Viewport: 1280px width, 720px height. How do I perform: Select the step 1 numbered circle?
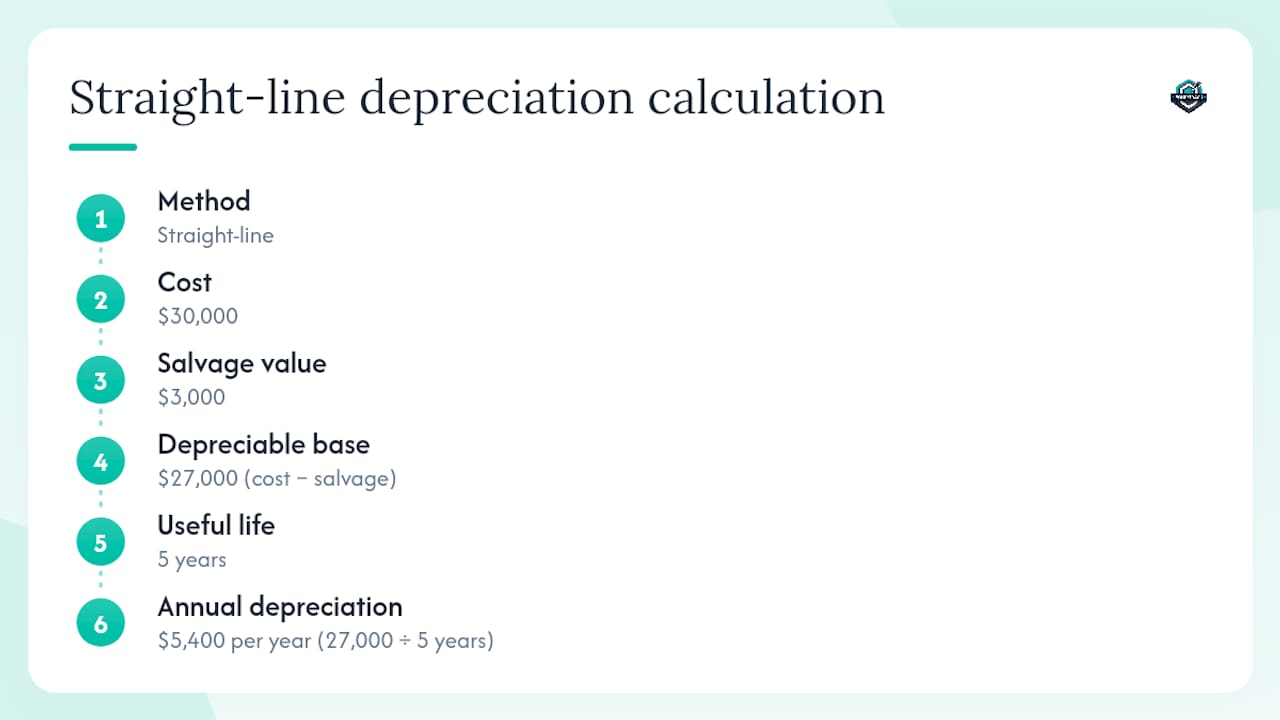(x=101, y=218)
